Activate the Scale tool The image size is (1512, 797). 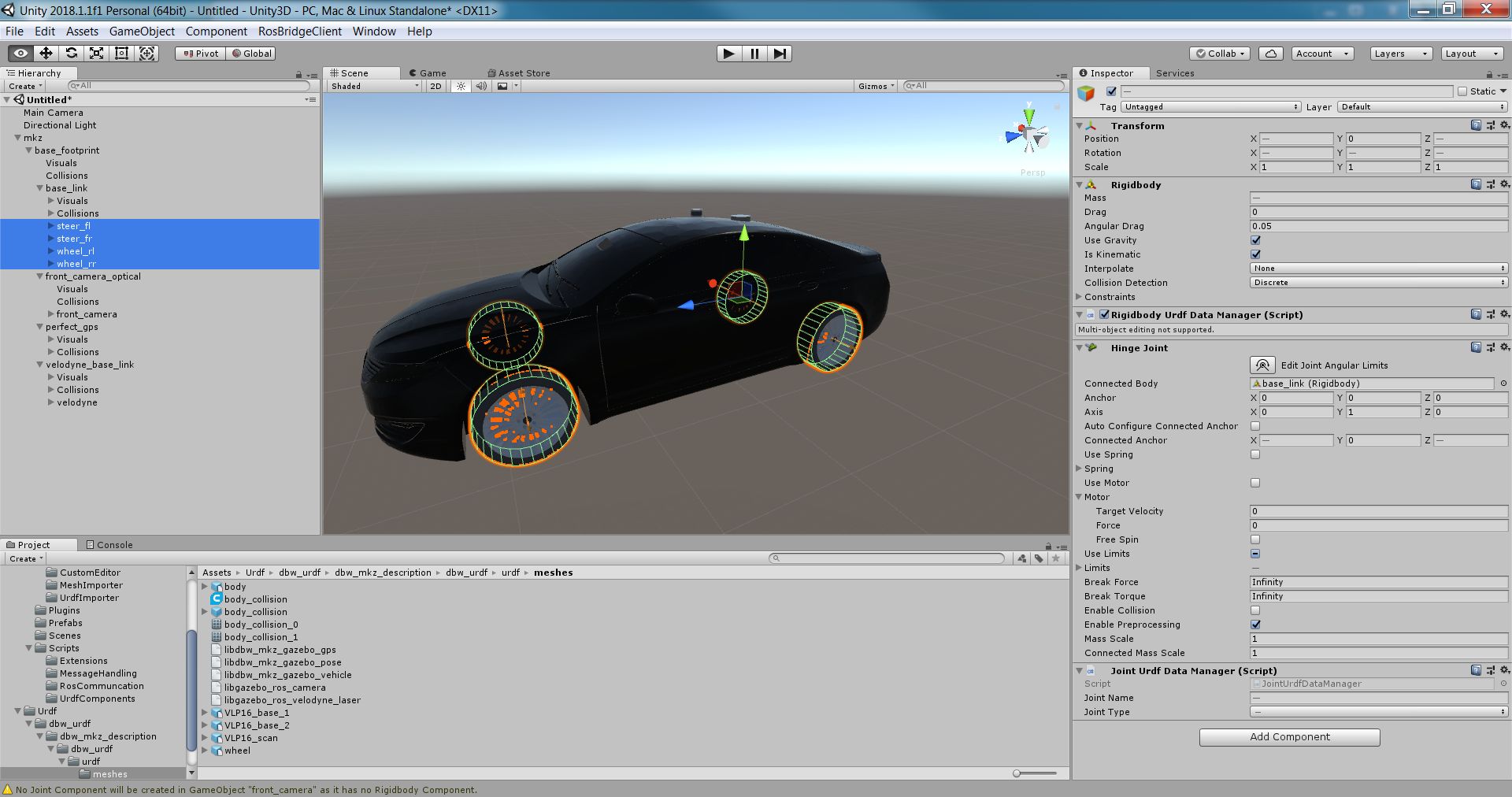pos(96,54)
